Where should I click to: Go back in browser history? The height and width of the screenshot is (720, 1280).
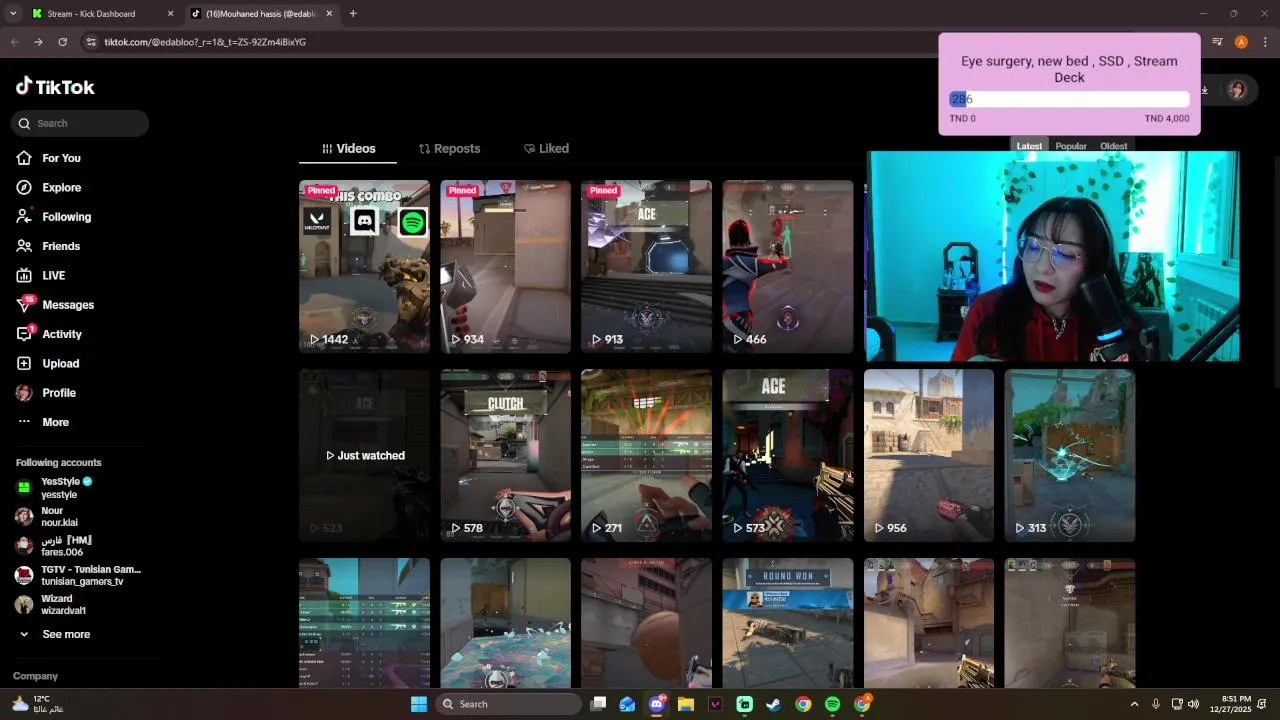[x=14, y=42]
